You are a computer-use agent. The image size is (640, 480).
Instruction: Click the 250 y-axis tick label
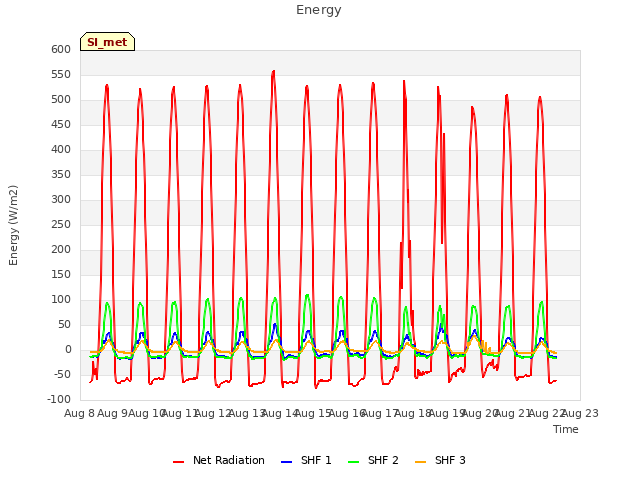(x=61, y=224)
